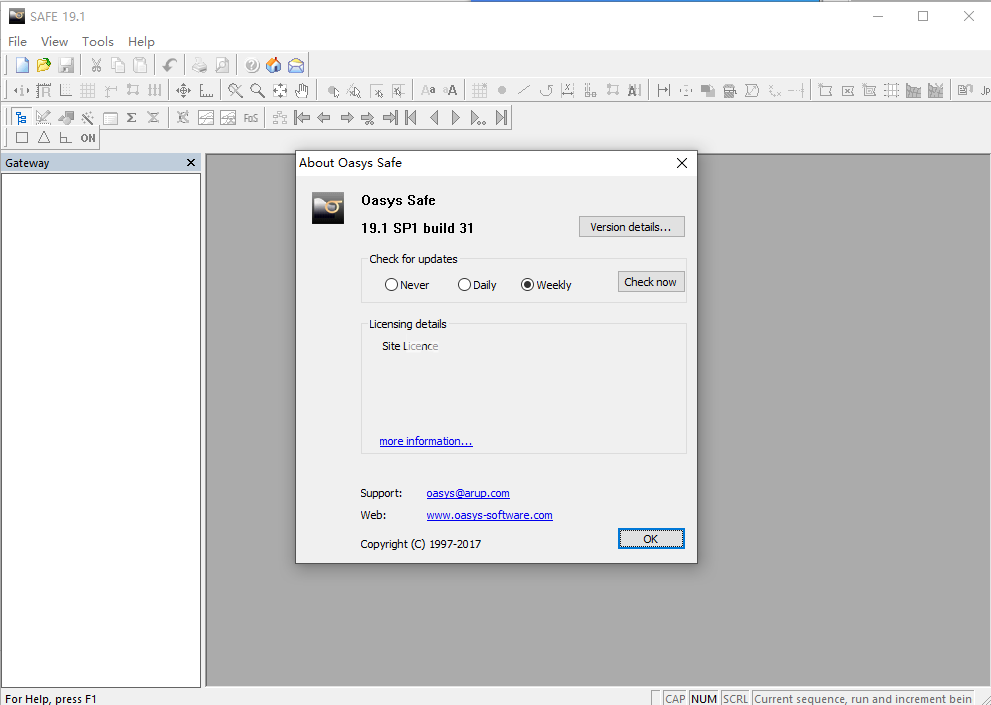The height and width of the screenshot is (705, 991).
Task: Open the more information link
Action: [x=425, y=441]
